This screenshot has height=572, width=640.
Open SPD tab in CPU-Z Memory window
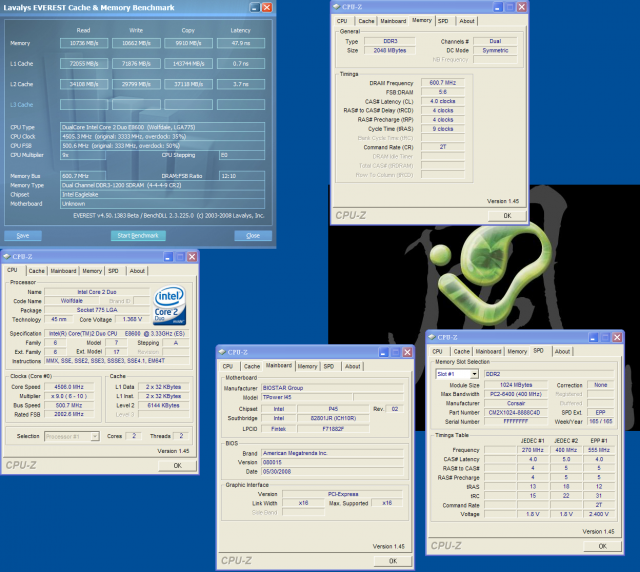[x=443, y=21]
